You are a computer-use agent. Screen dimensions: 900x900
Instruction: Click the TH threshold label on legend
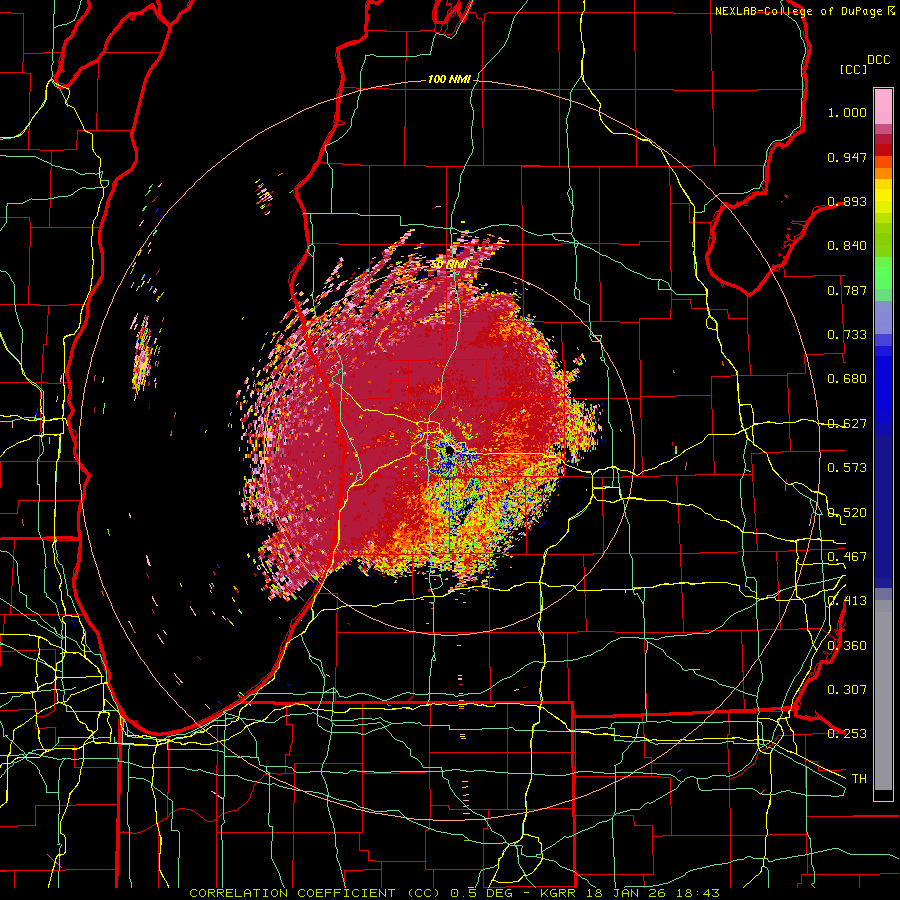(859, 779)
